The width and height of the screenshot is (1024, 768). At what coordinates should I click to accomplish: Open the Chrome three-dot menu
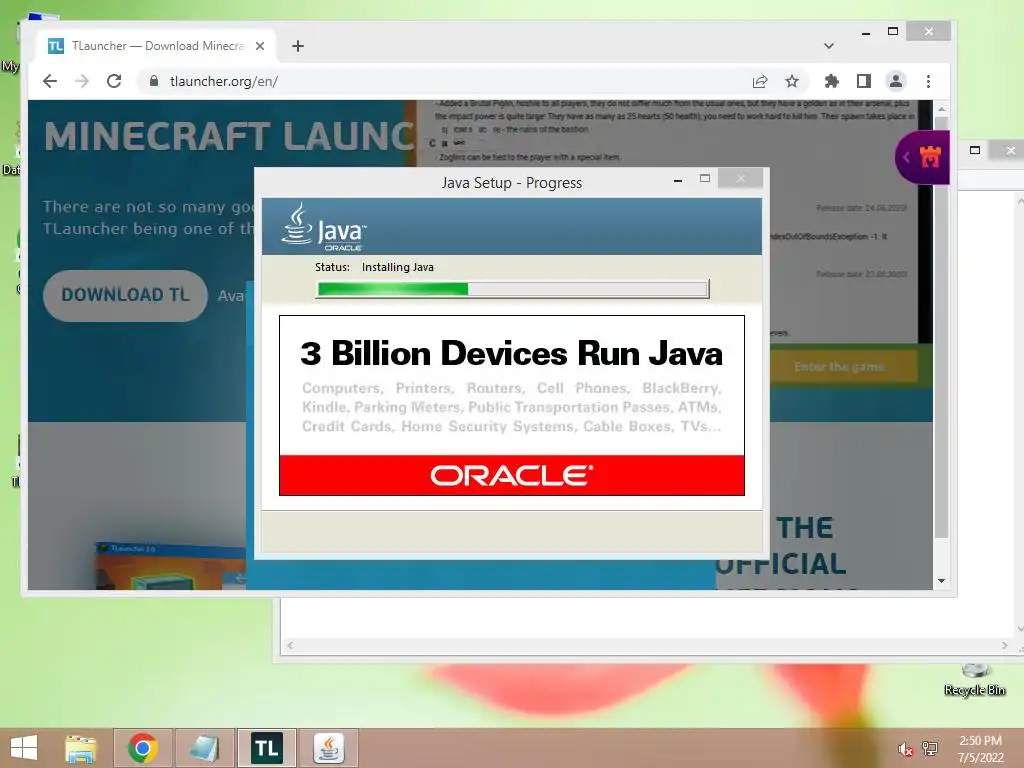928,82
